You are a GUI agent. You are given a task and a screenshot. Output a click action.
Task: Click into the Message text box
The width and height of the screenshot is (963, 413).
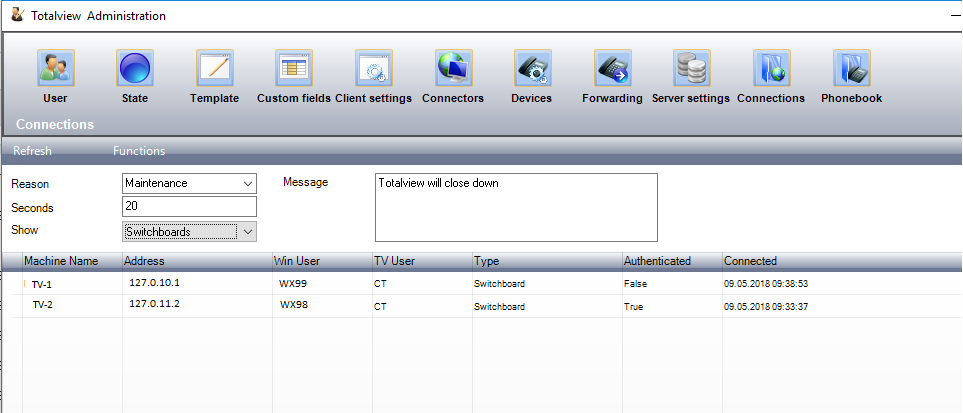point(516,208)
